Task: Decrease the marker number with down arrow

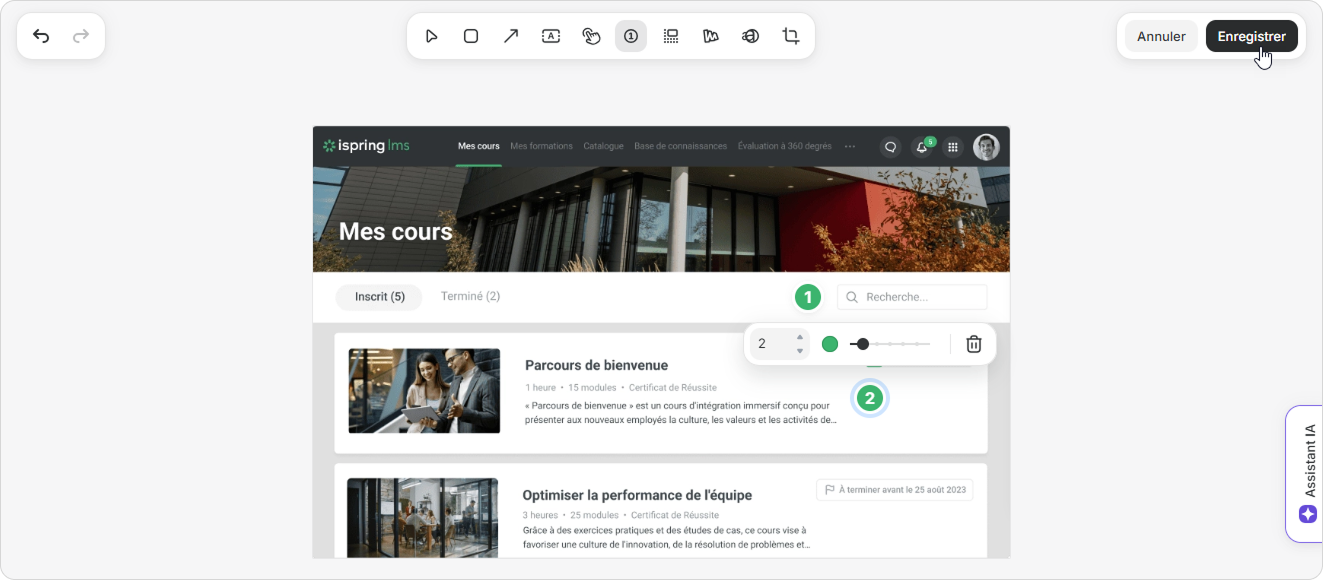Action: (x=800, y=351)
